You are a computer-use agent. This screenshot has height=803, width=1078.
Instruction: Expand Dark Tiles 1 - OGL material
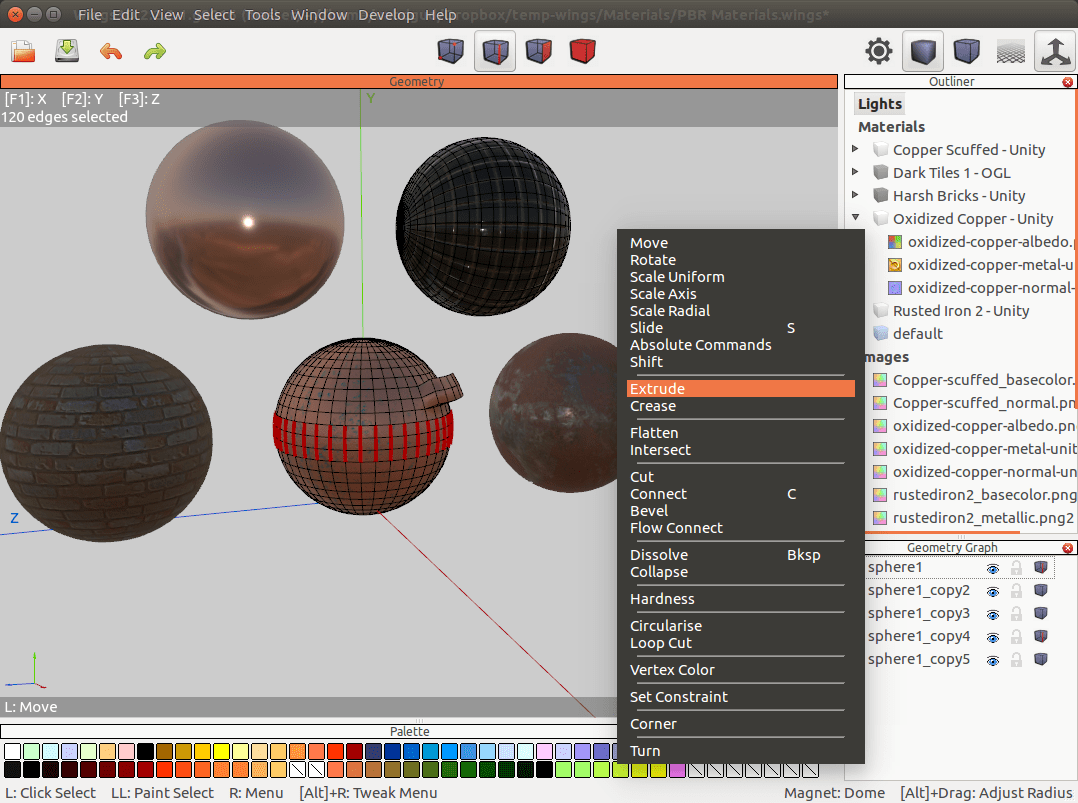click(x=855, y=172)
